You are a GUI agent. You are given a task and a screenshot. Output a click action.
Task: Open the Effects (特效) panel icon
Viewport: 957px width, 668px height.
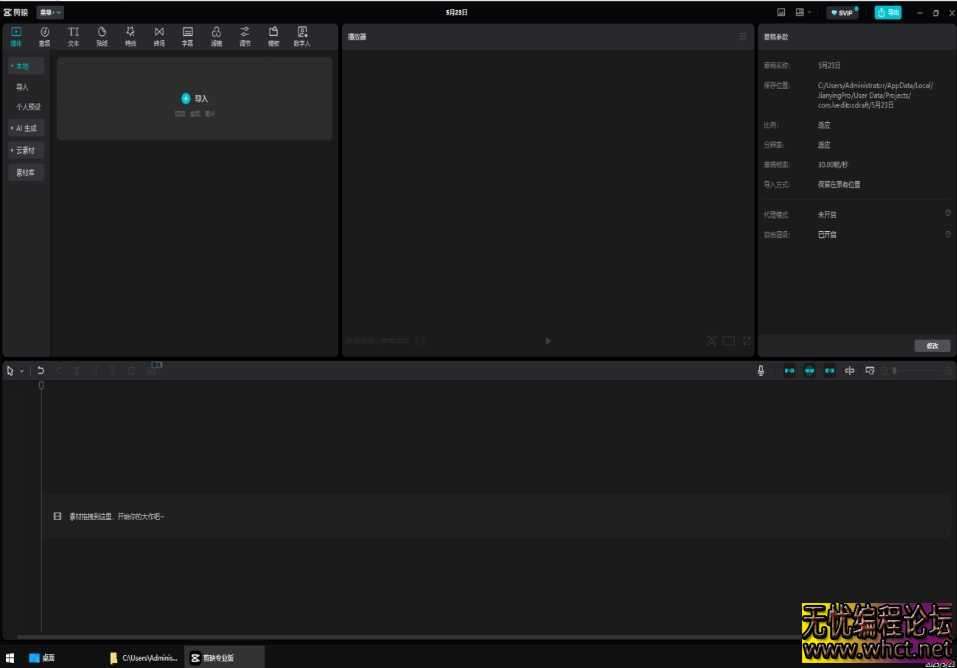click(x=130, y=36)
